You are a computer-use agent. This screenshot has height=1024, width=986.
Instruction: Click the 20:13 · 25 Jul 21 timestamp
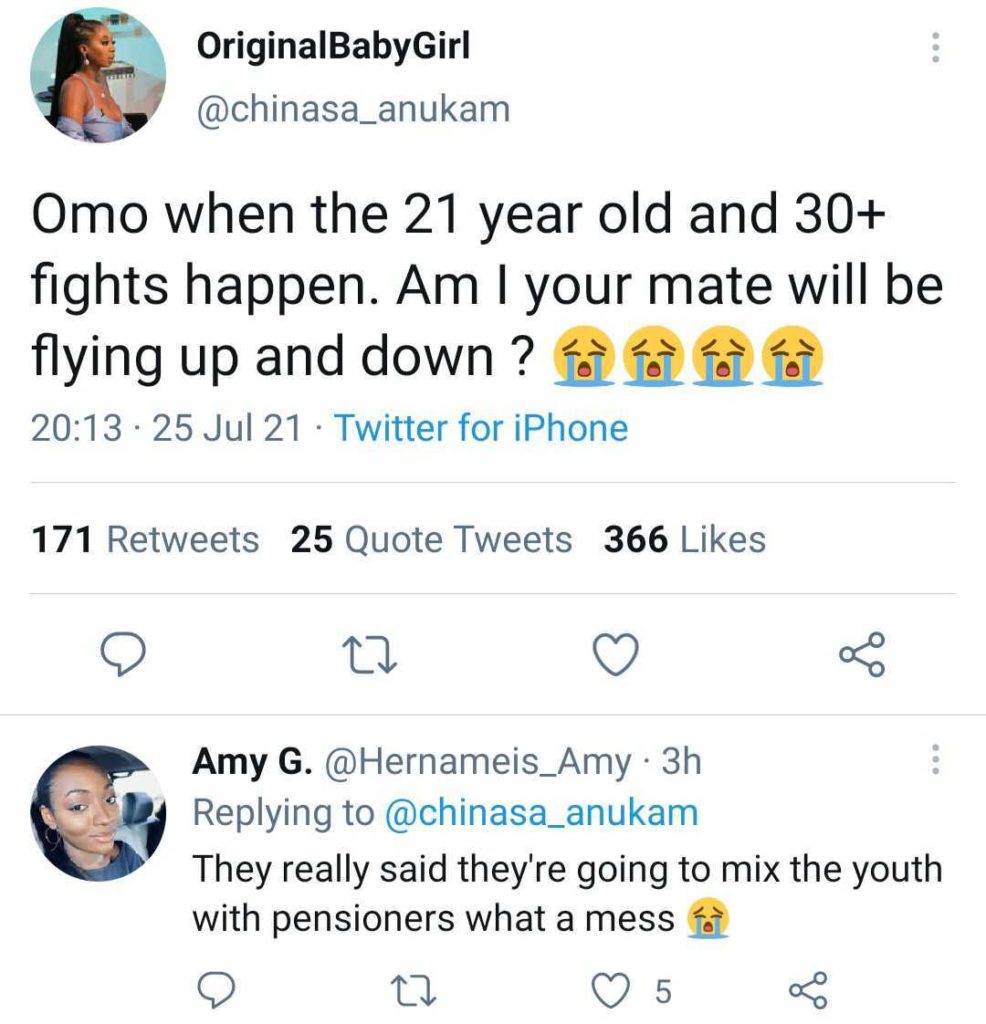pos(166,428)
